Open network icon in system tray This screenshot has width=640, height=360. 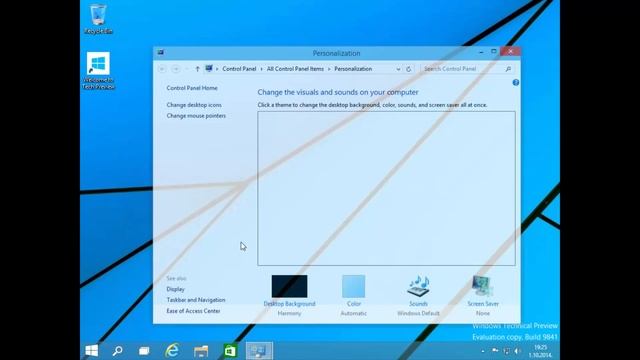[x=507, y=351]
